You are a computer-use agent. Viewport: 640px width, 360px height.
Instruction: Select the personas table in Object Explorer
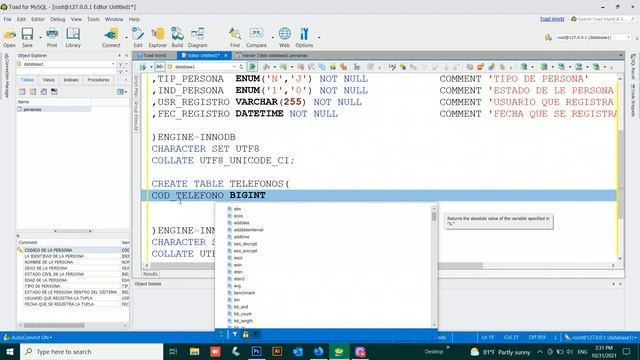click(x=32, y=109)
